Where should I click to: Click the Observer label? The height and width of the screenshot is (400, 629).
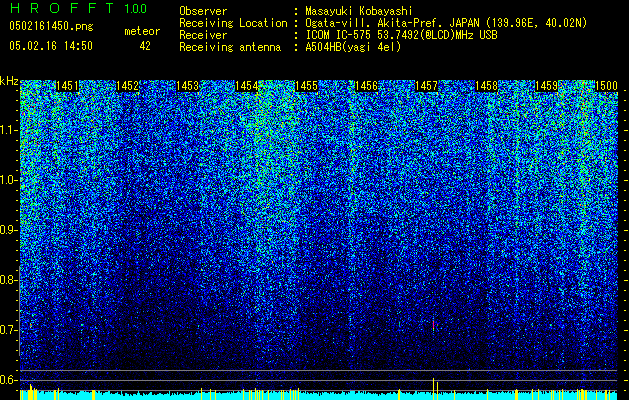tap(203, 11)
